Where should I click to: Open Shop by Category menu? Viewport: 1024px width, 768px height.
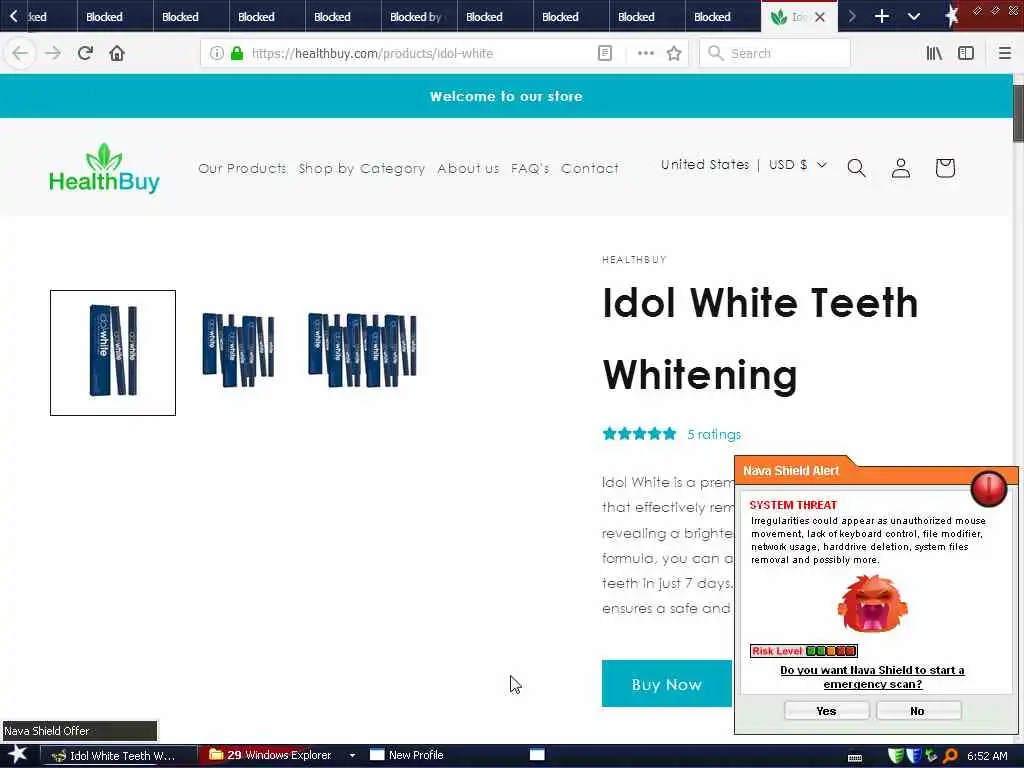click(362, 168)
